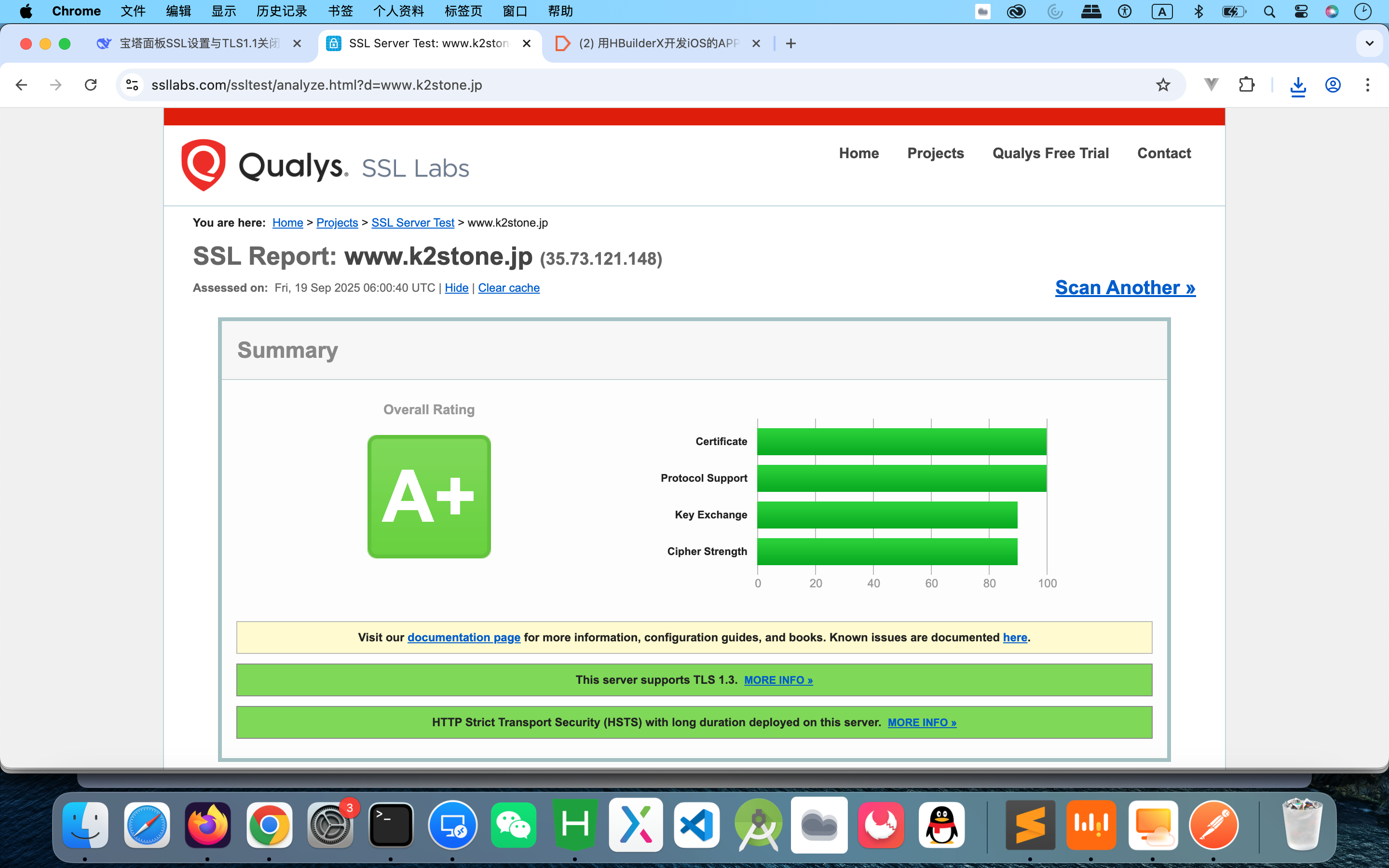
Task: Click the browser back arrow
Action: [22, 85]
